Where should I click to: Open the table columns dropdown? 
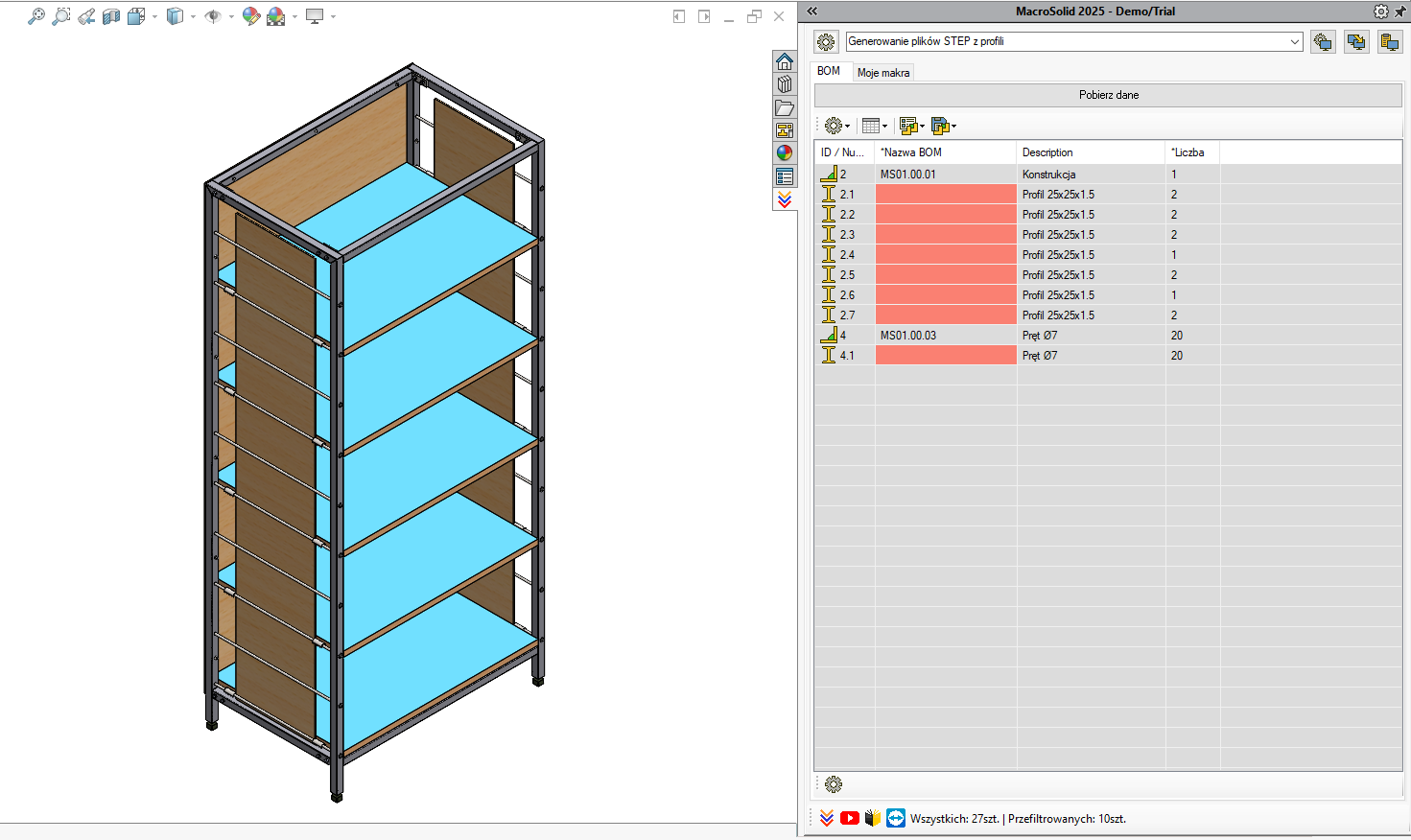pyautogui.click(x=875, y=126)
